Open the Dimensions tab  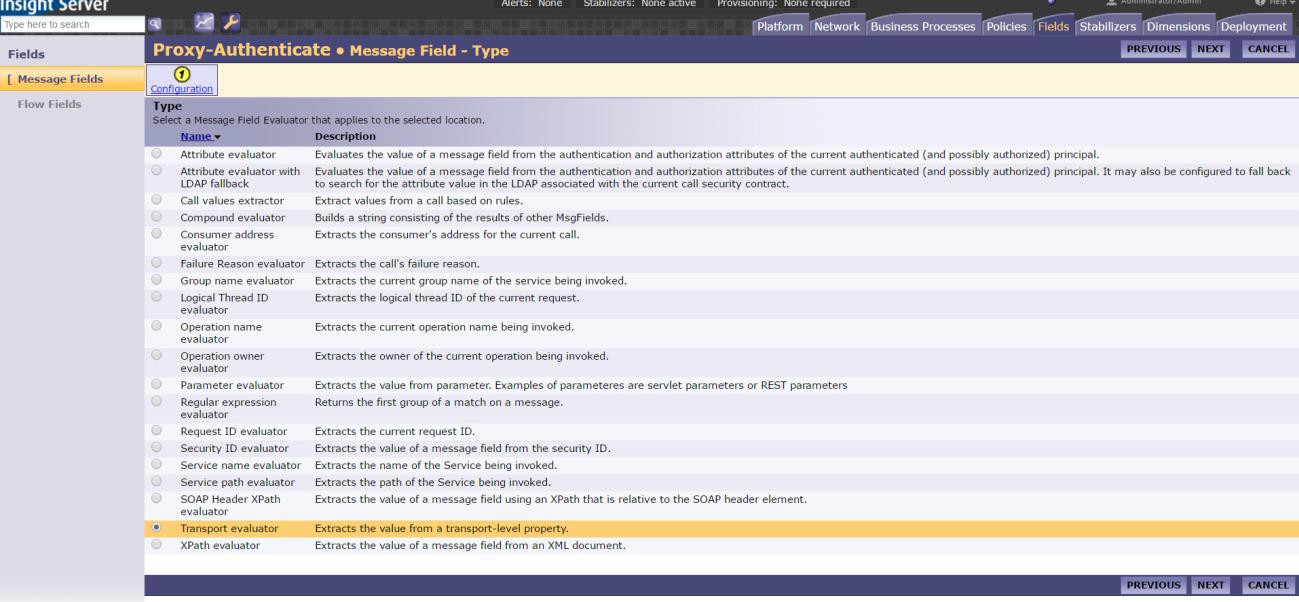pos(1178,27)
